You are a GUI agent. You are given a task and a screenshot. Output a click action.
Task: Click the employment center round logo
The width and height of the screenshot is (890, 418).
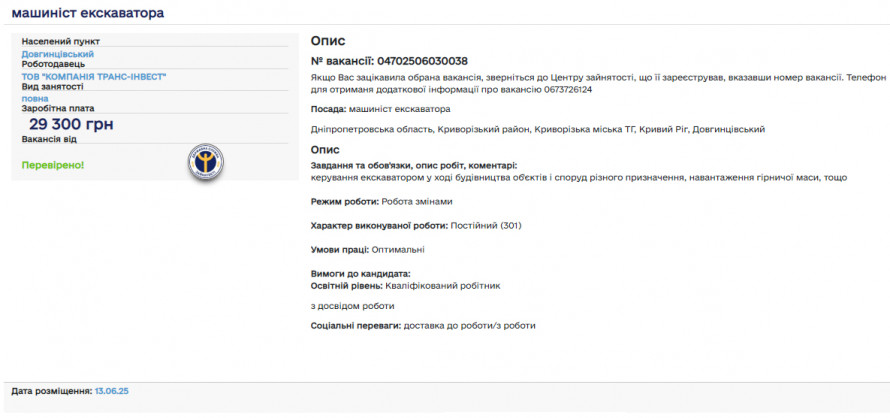[207, 162]
